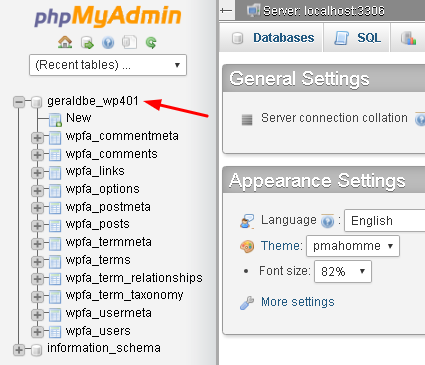The height and width of the screenshot is (365, 425).
Task: Select the geraldbe_wp401 database
Action: (x=93, y=101)
